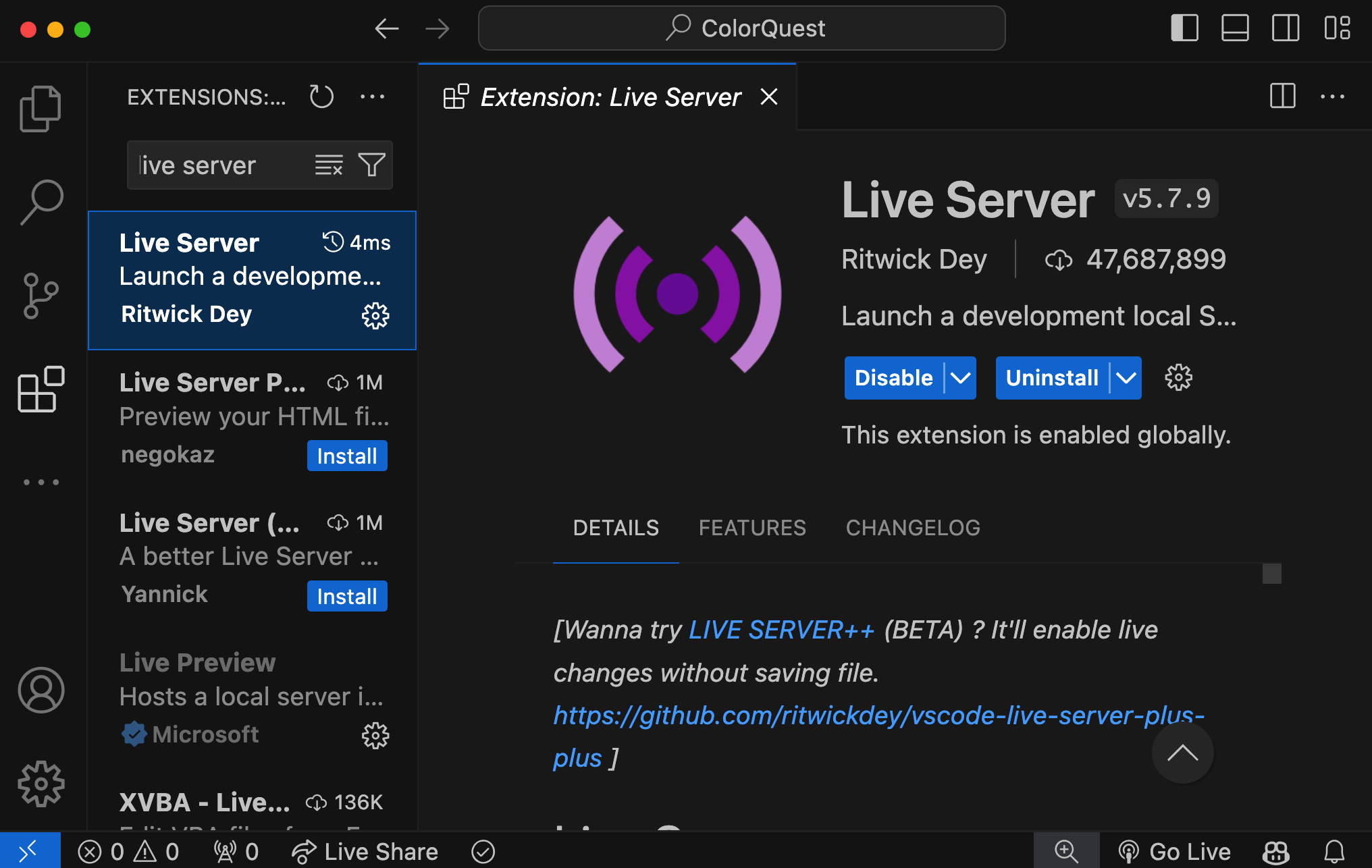Customize editor layout
Image resolution: width=1372 pixels, height=868 pixels.
[1337, 28]
